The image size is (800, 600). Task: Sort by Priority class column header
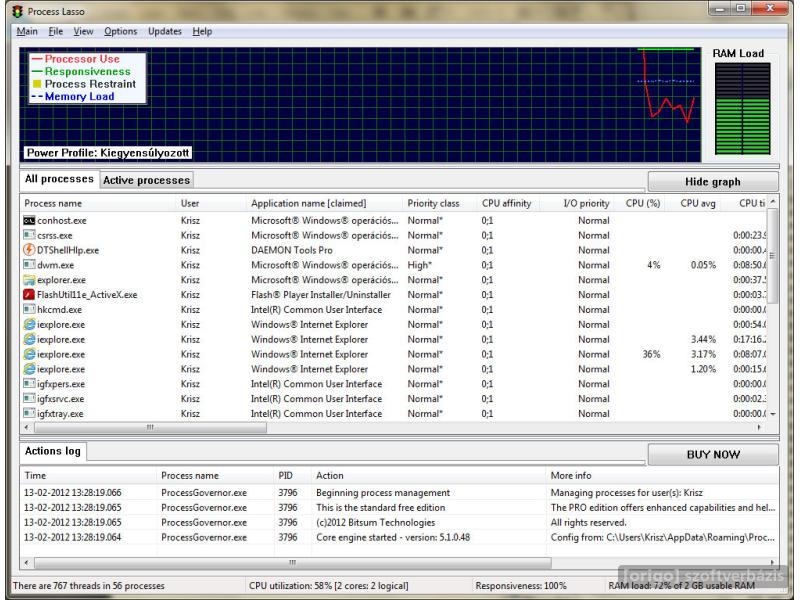coord(440,204)
